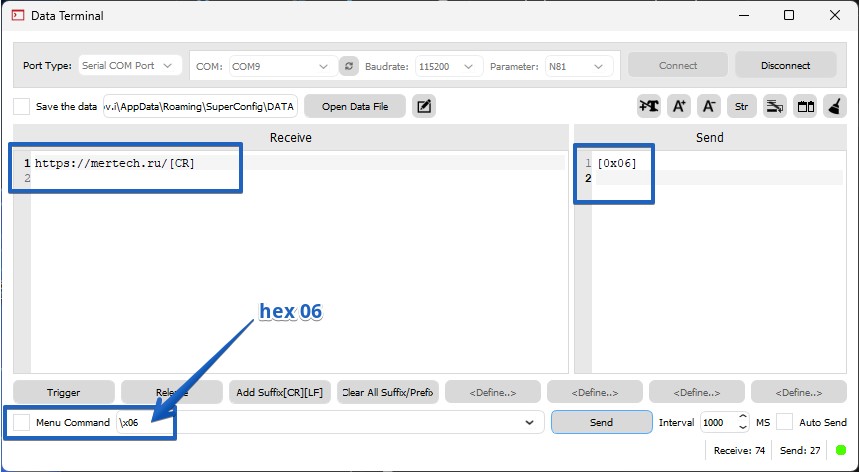Tick the Menu Command checkbox
This screenshot has height=472, width=859.
click(x=22, y=423)
